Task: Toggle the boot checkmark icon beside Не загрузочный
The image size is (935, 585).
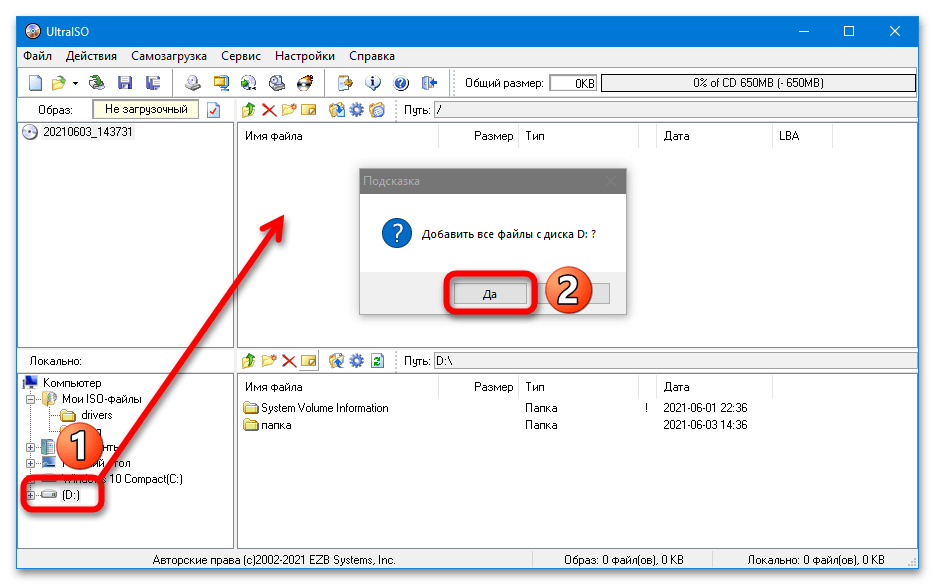Action: [214, 110]
